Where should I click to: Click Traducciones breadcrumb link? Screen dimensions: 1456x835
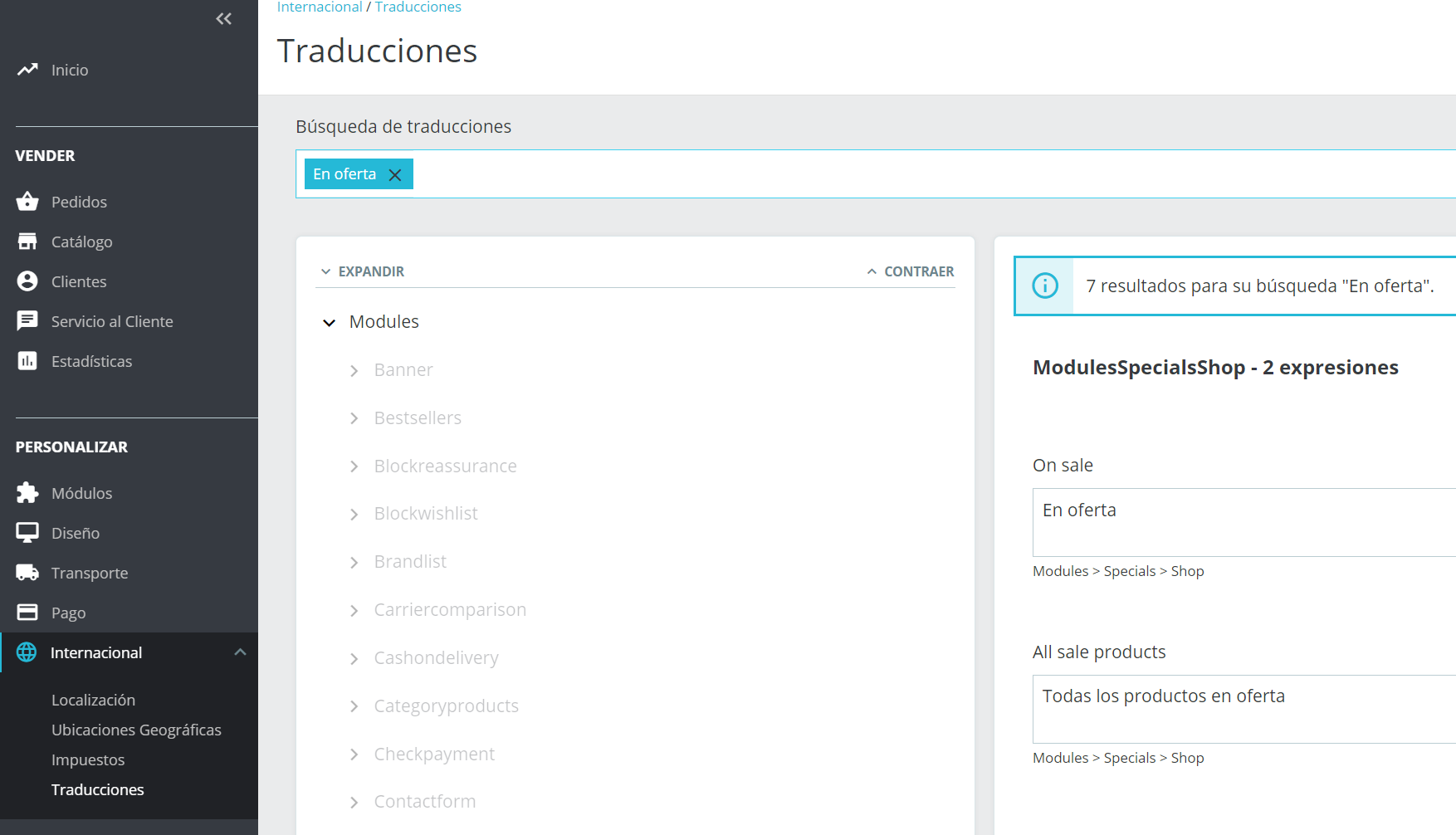tap(418, 7)
